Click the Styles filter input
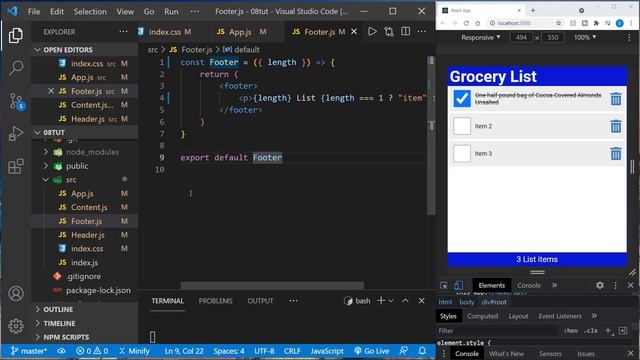This screenshot has height=360, width=640. click(498, 331)
